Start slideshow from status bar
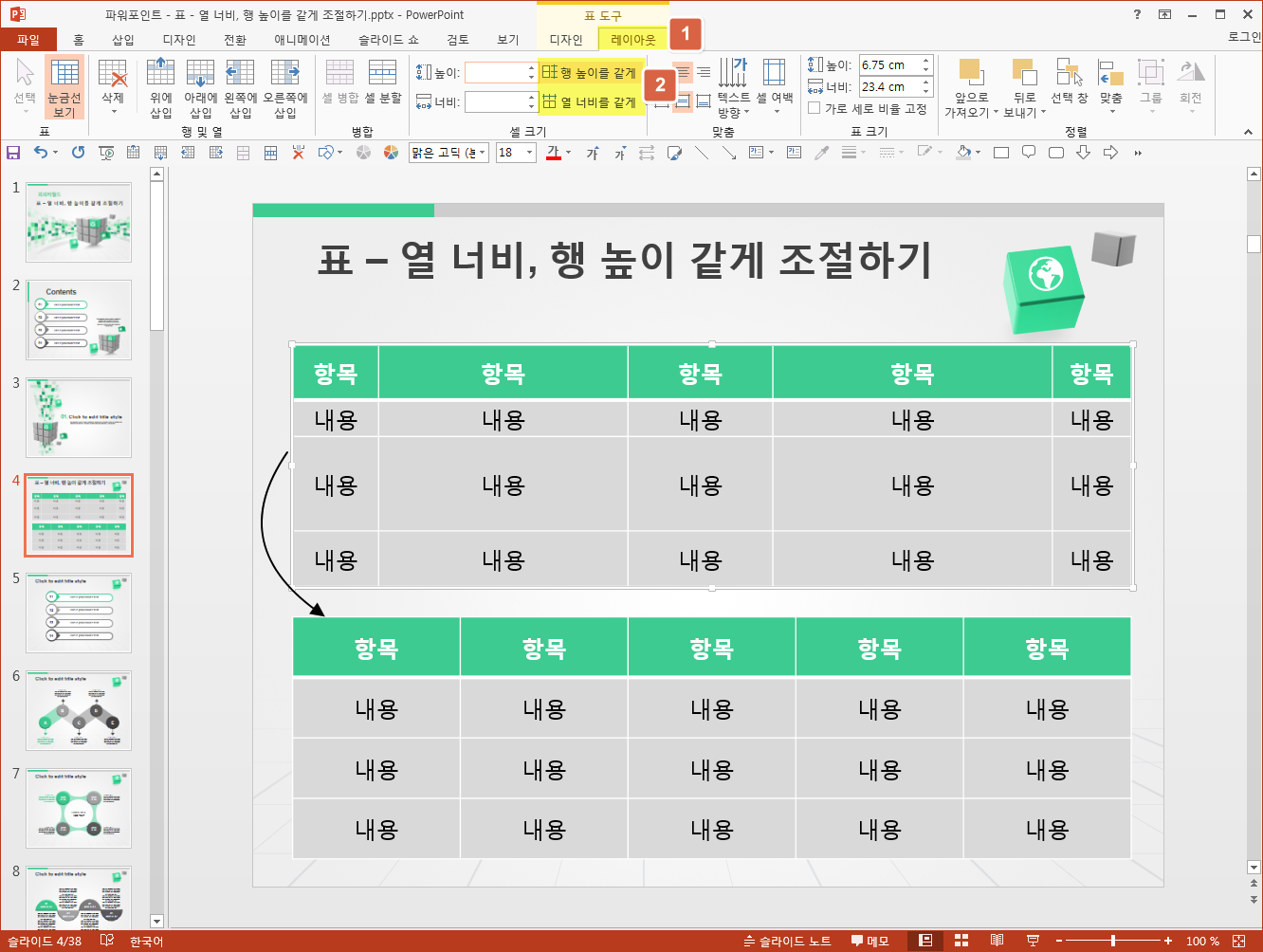The image size is (1263, 952). point(1034,941)
